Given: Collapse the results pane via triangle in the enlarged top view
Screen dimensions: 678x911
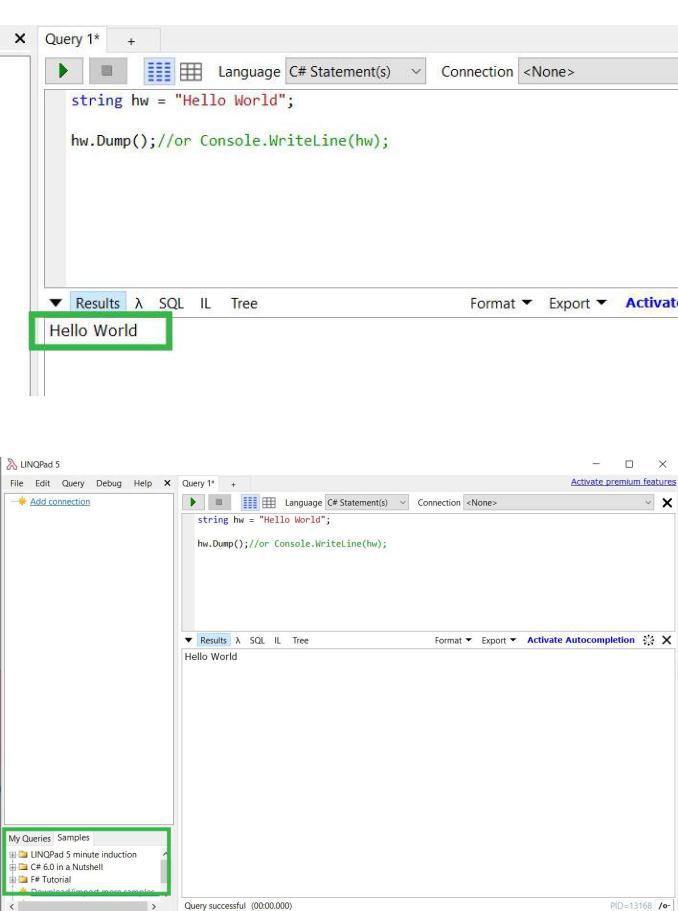Looking at the screenshot, I should coord(56,303).
